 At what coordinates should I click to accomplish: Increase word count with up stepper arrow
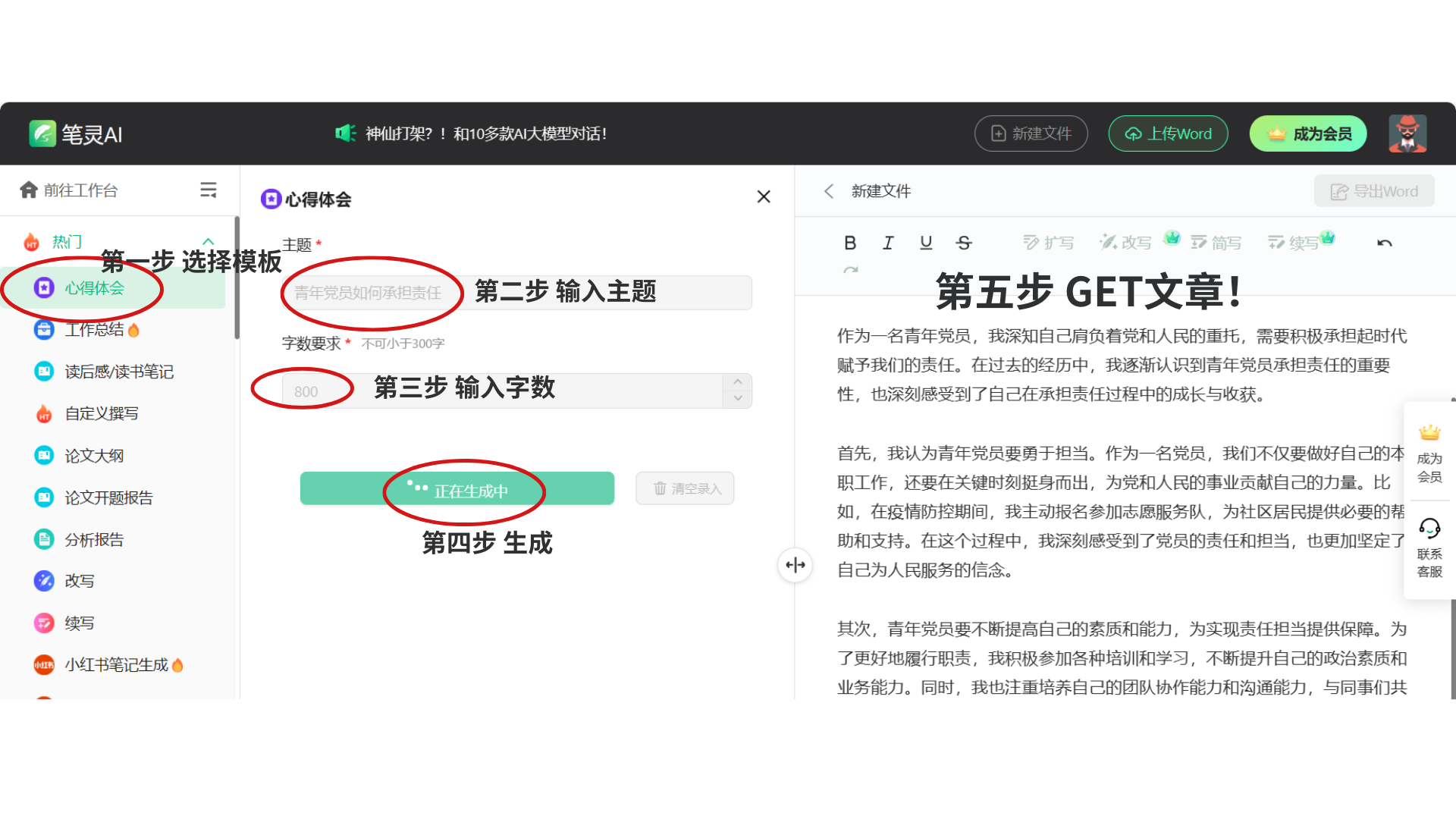coord(738,382)
